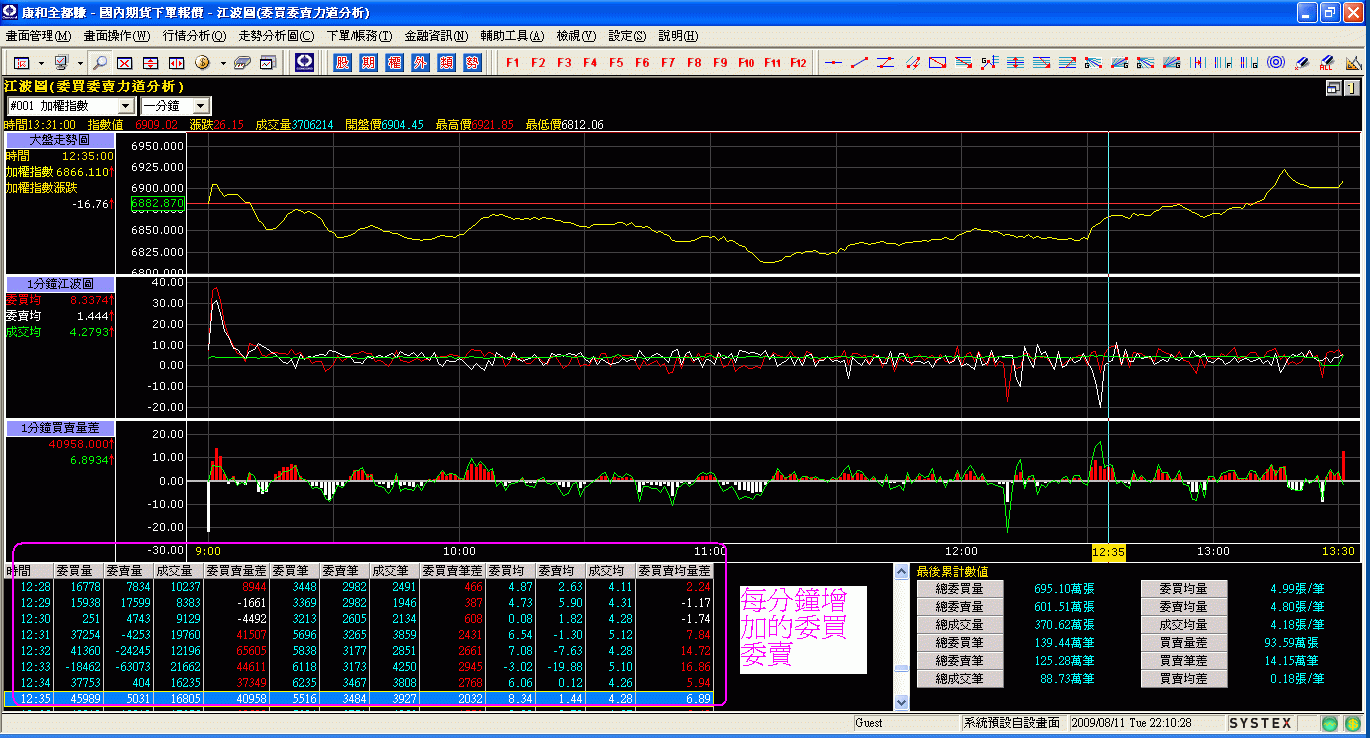Click the F8 shortcut button
The image size is (1370, 738).
coord(694,63)
